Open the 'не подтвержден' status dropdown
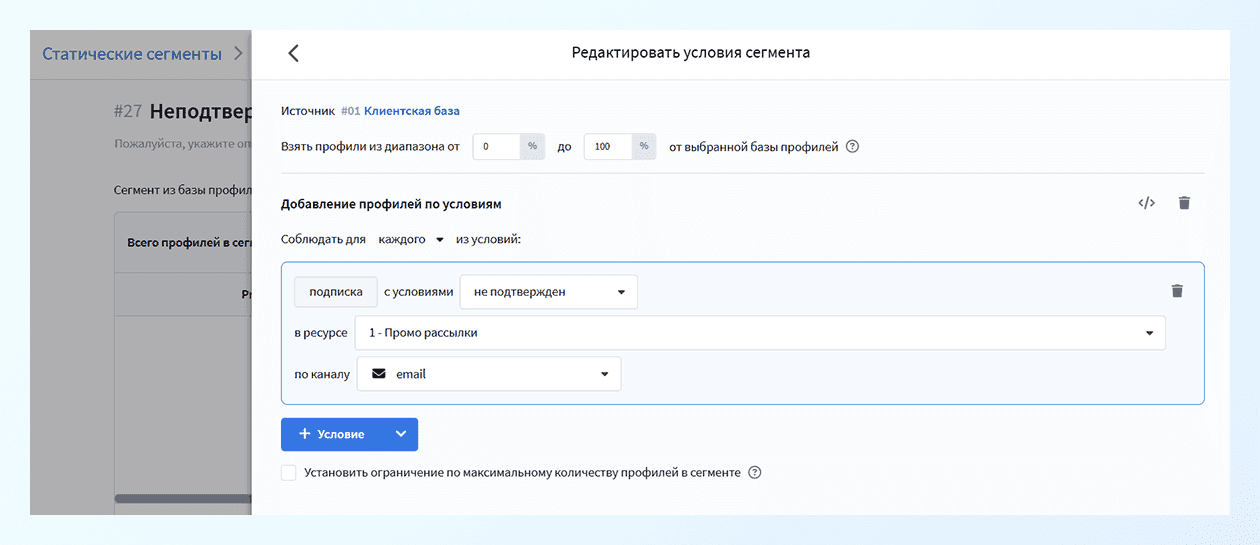1260x545 pixels. tap(548, 292)
